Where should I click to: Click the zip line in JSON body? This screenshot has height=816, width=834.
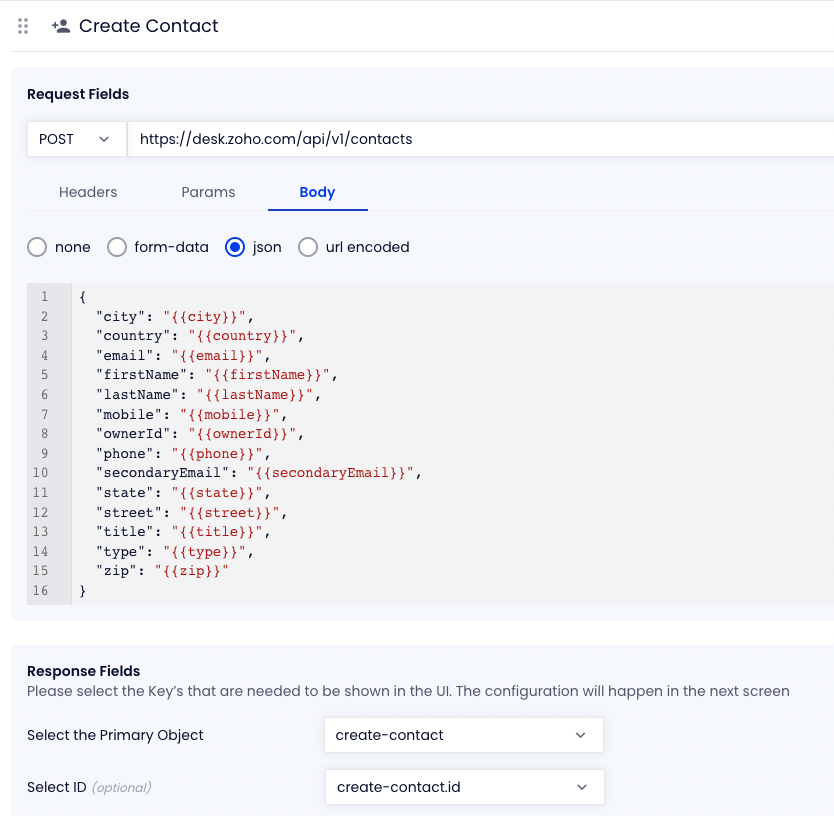[162, 571]
